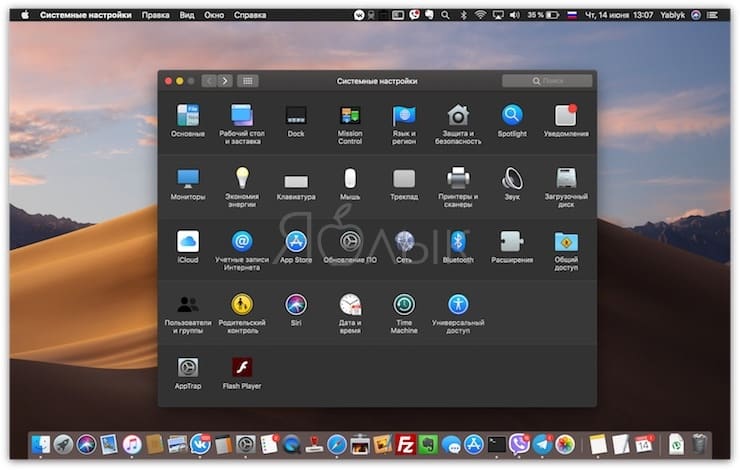Open the Звук preferences pane
Screen dimensions: 740x470
pyautogui.click(x=512, y=184)
